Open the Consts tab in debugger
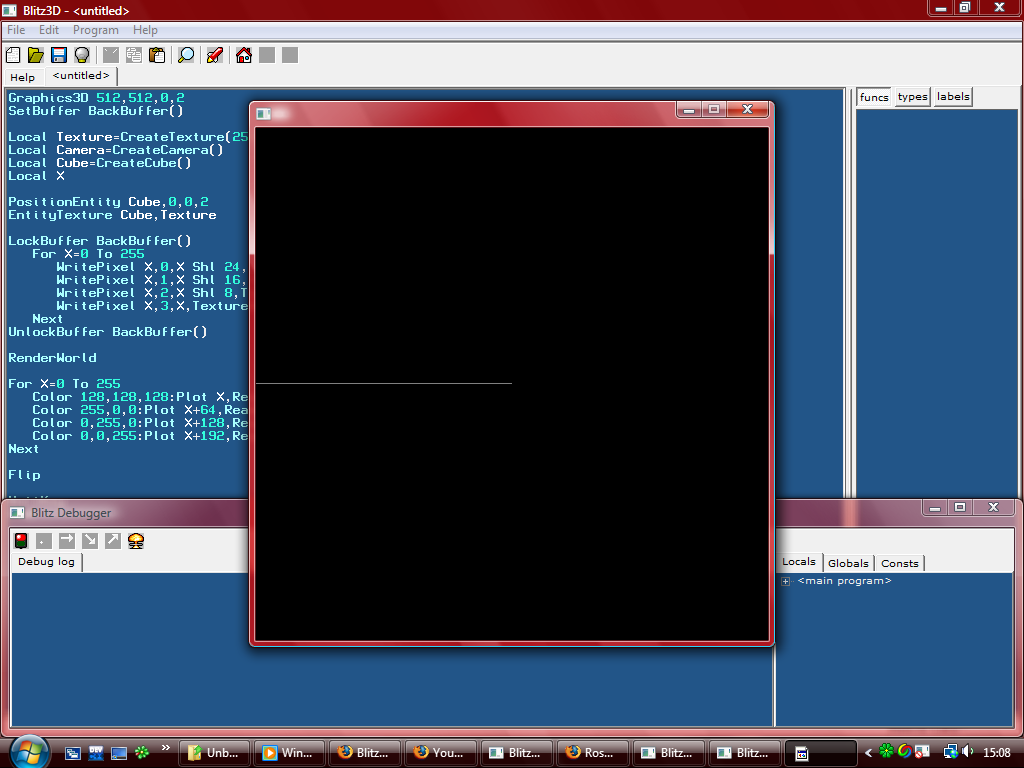This screenshot has width=1024, height=768. 900,563
